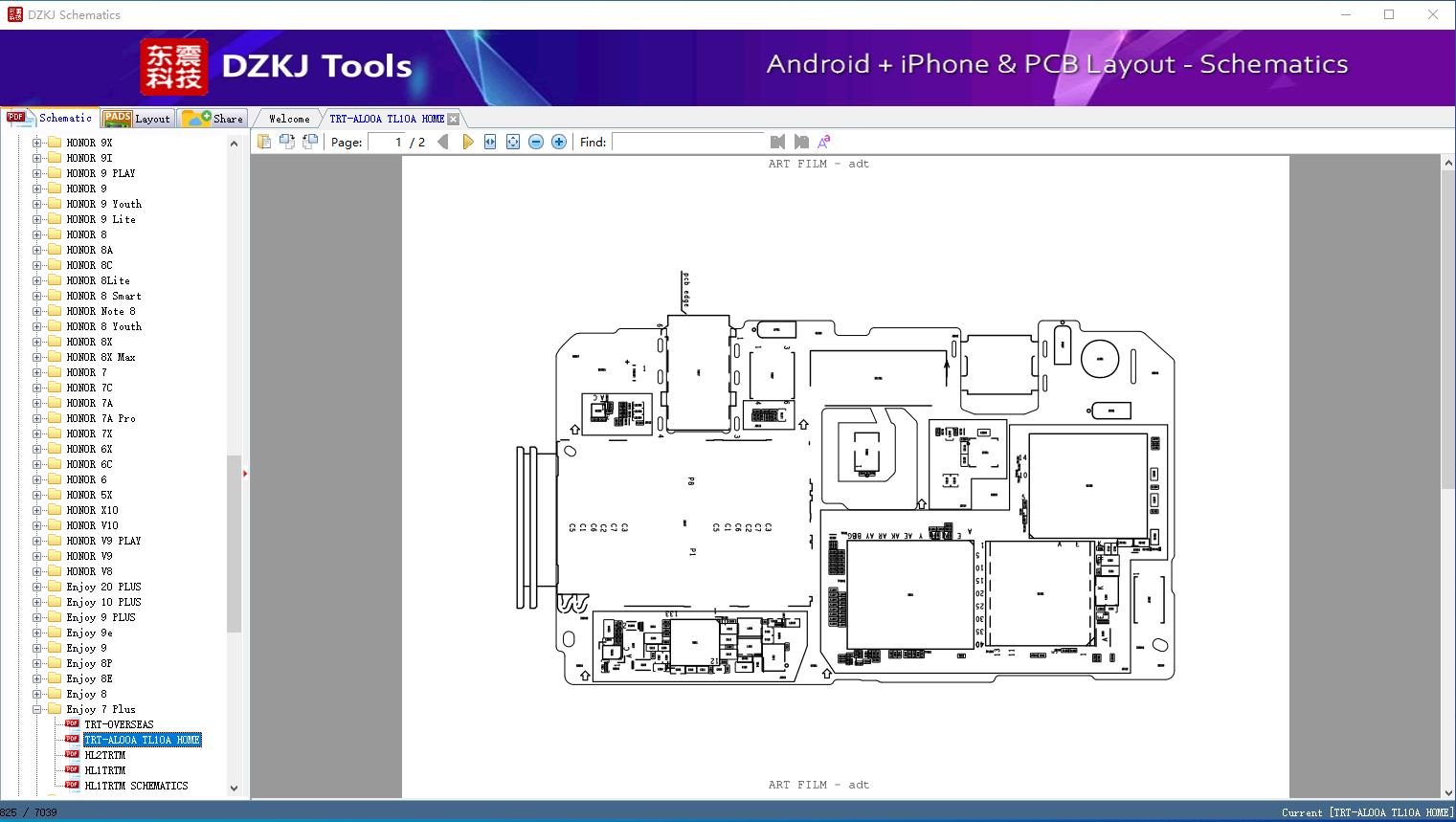Screen dimensions: 1456x822
Task: Expand the HONOR V10 folder node
Action: (x=37, y=525)
